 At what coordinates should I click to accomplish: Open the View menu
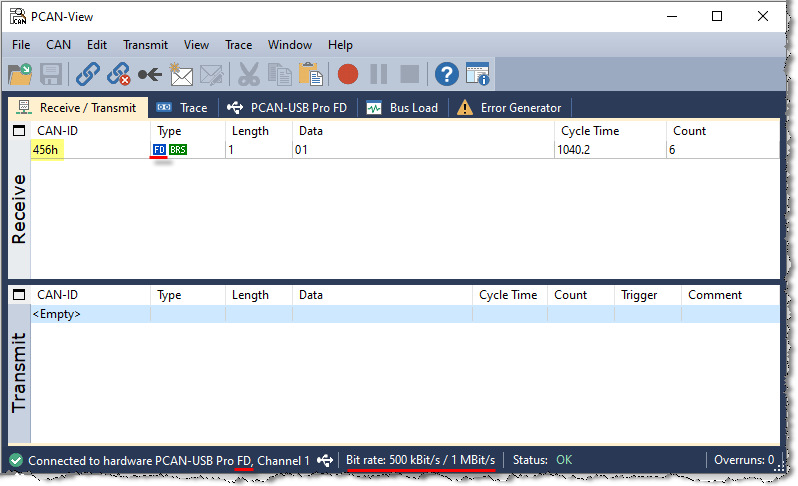pos(196,45)
